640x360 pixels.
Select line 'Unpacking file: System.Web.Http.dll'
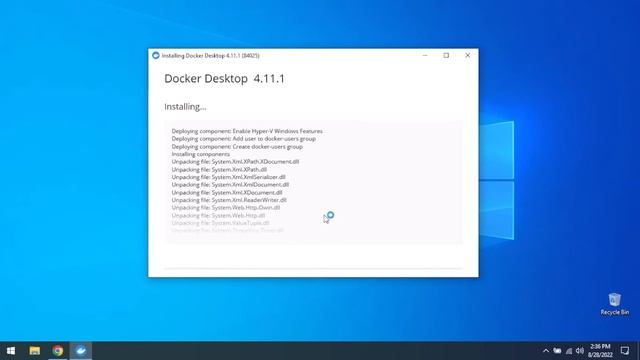tap(218, 216)
